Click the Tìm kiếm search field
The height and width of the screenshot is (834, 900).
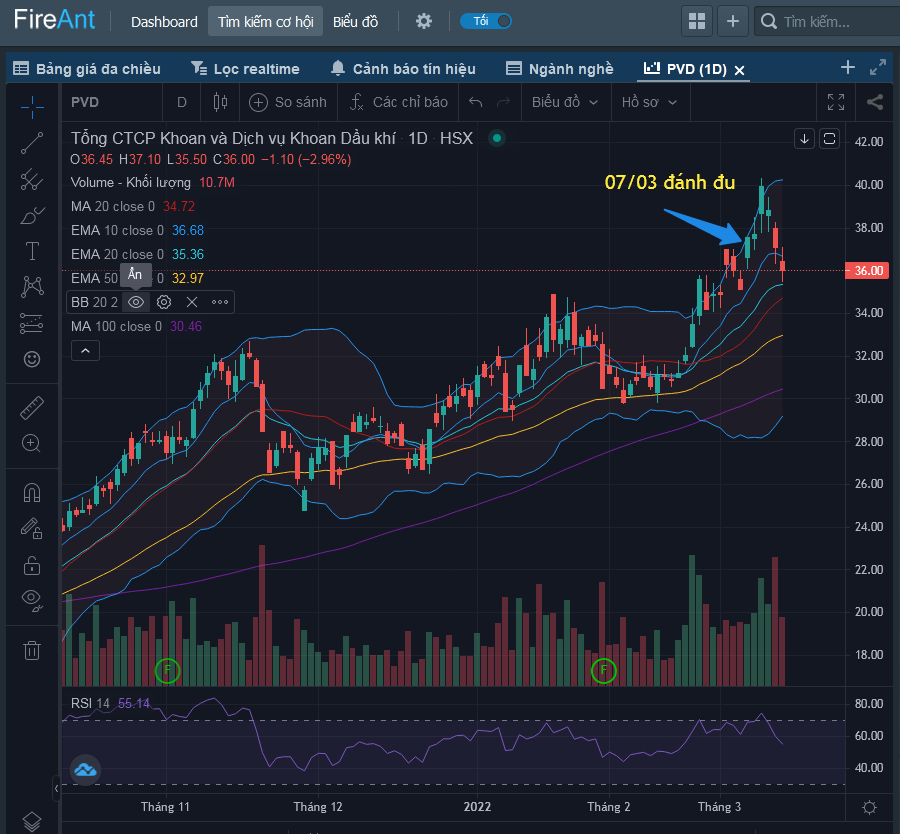coord(825,21)
